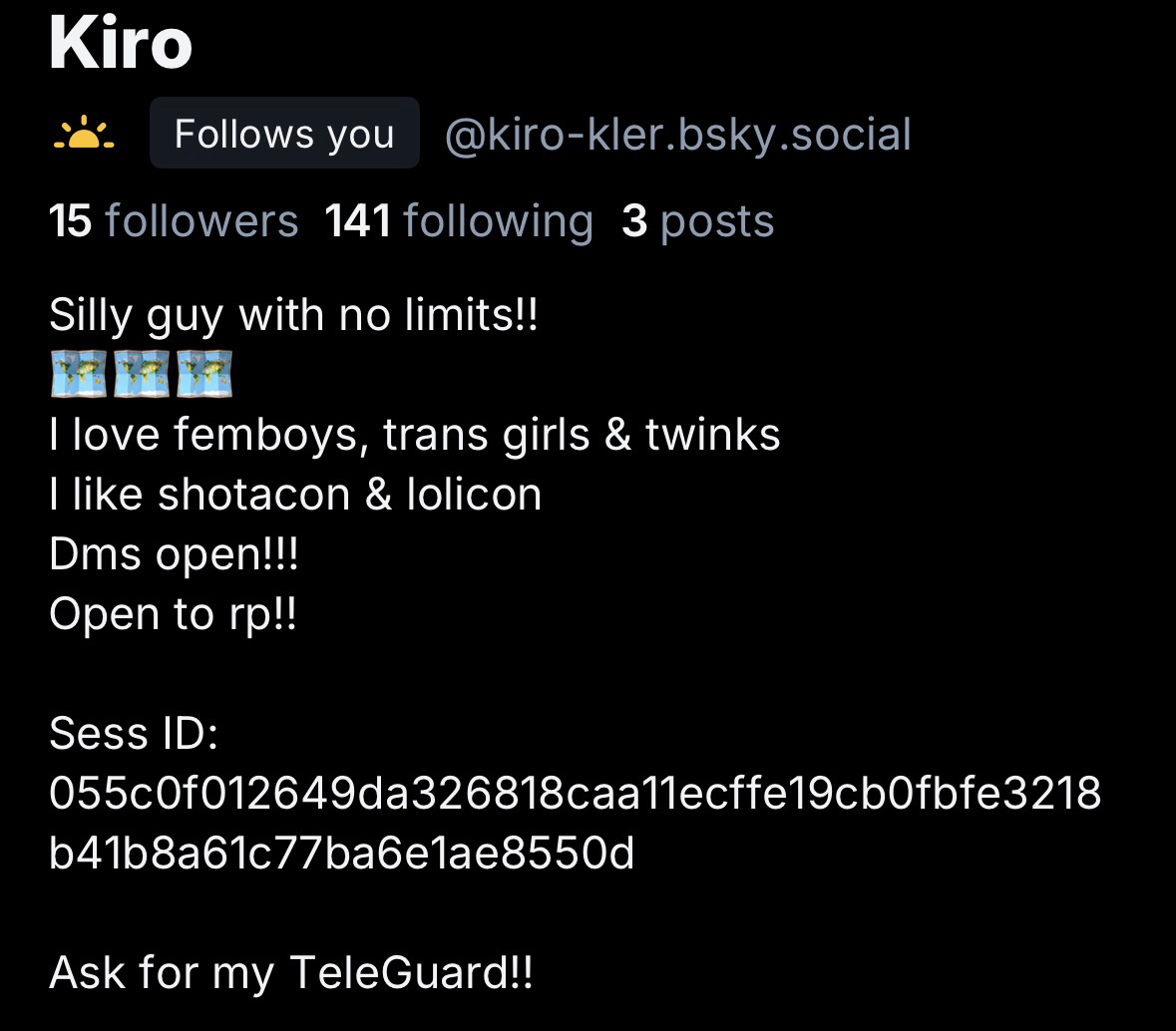Click the first world map emoji
The image size is (1176, 1031).
tap(79, 373)
